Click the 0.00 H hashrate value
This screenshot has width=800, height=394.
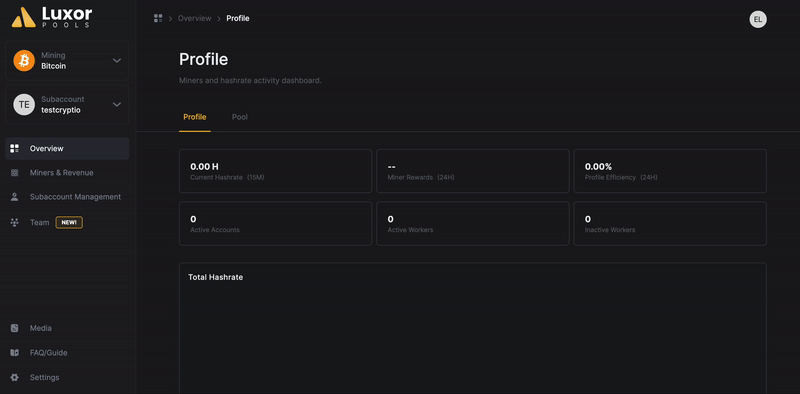(204, 166)
